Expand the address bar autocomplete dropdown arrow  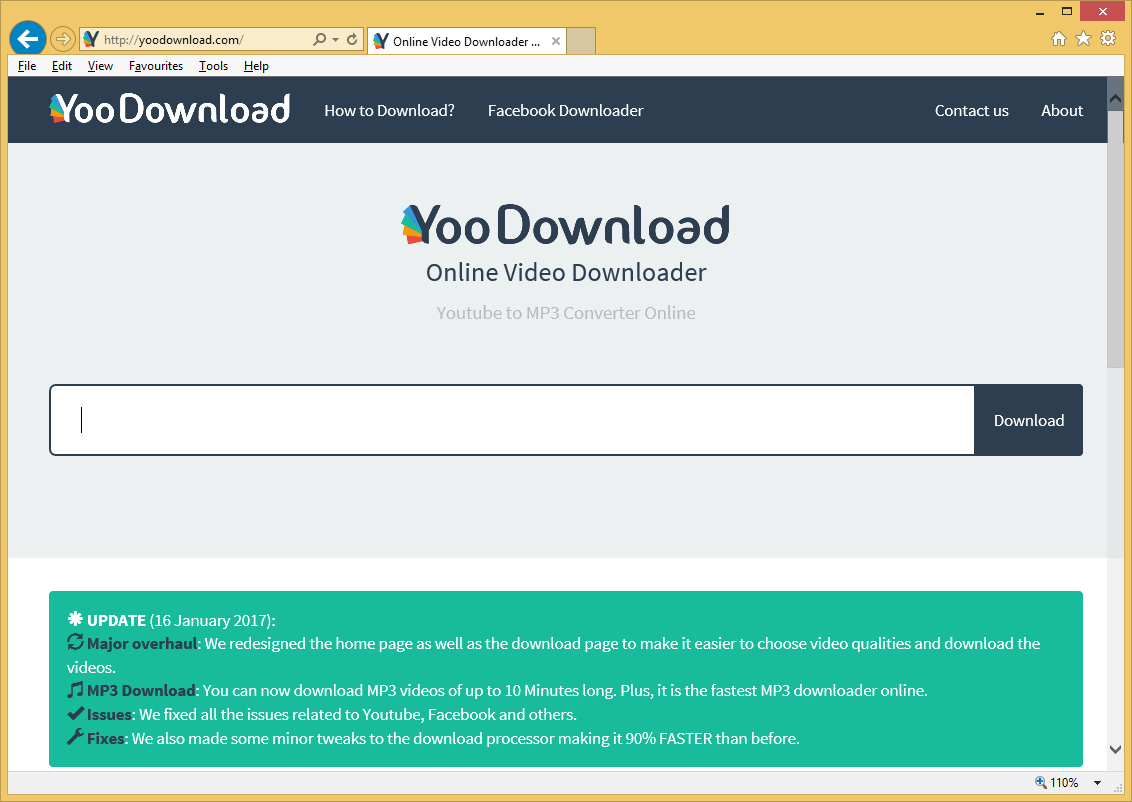335,40
